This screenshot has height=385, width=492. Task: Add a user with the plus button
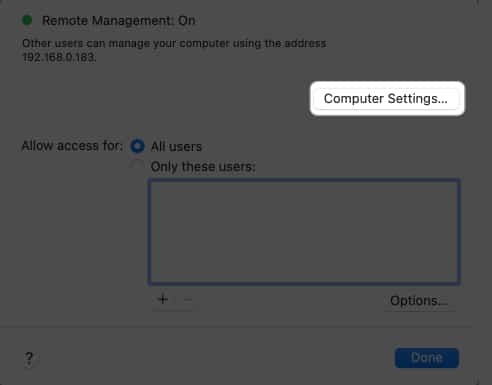163,299
